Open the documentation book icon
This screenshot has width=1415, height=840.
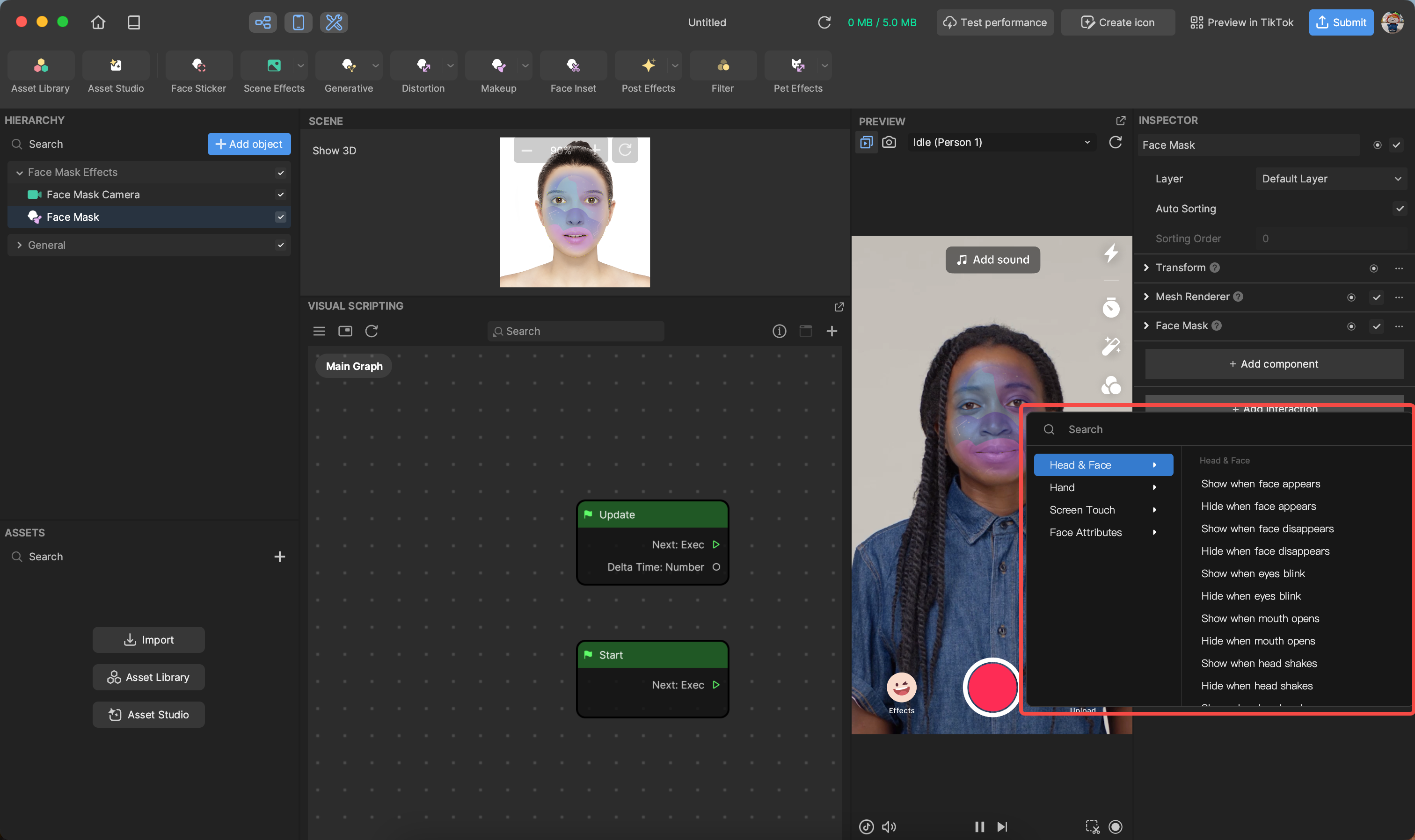tap(134, 22)
